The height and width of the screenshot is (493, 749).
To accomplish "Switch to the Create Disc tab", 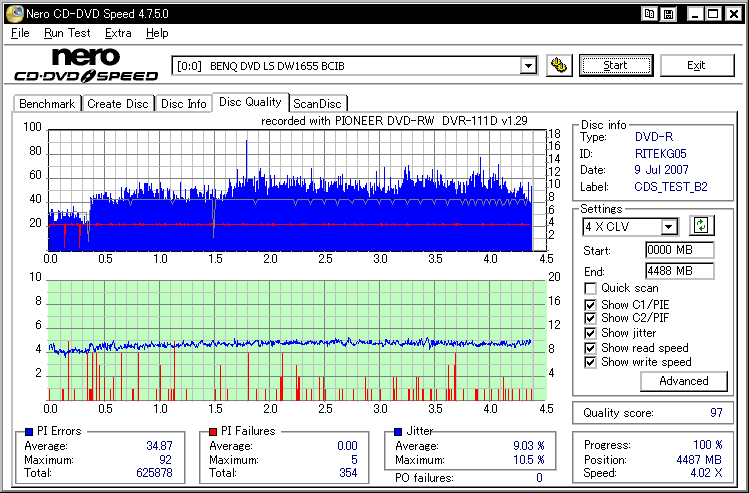I will click(x=118, y=104).
